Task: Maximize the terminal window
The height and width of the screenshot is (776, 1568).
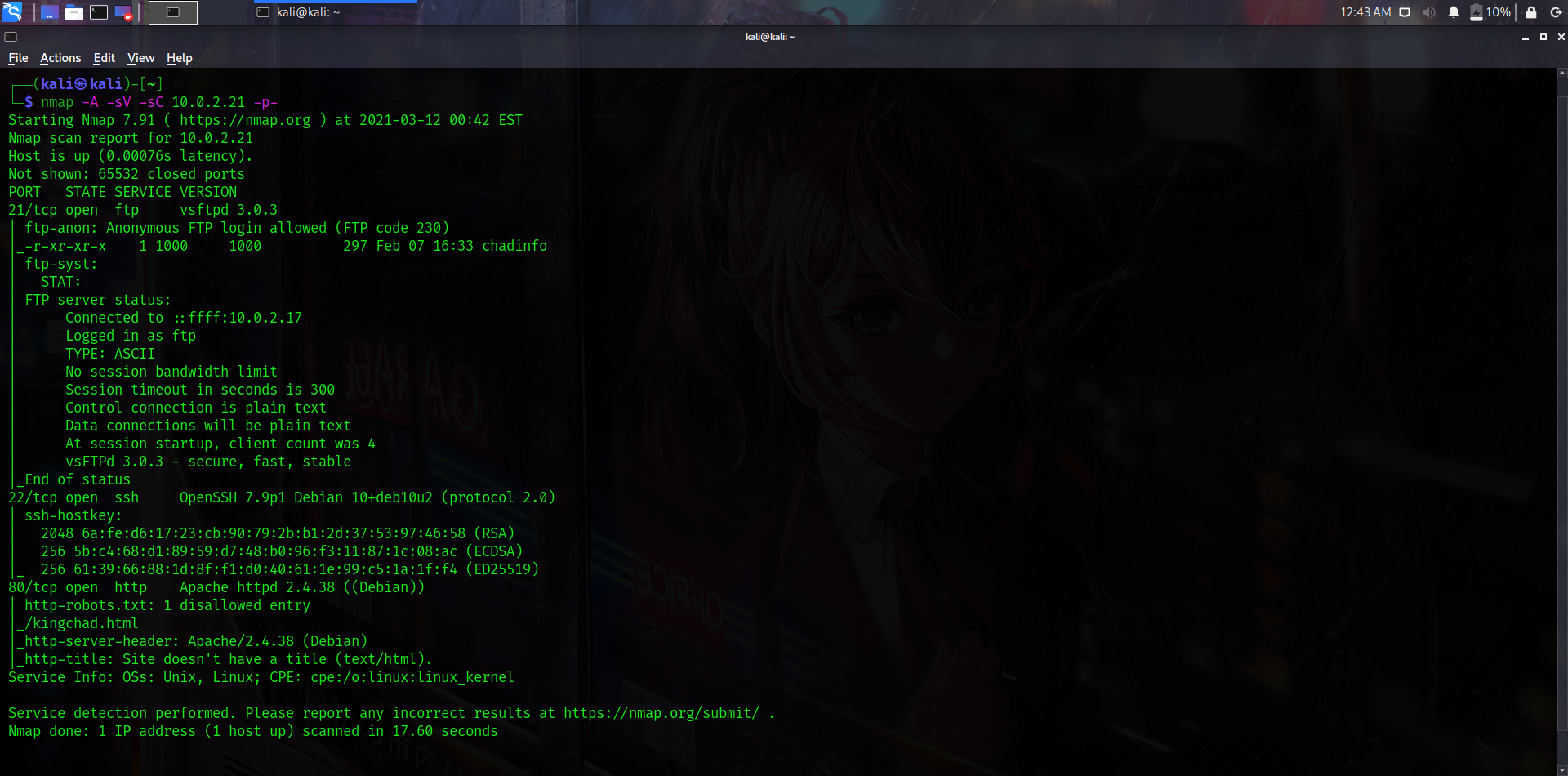Action: (x=1543, y=37)
